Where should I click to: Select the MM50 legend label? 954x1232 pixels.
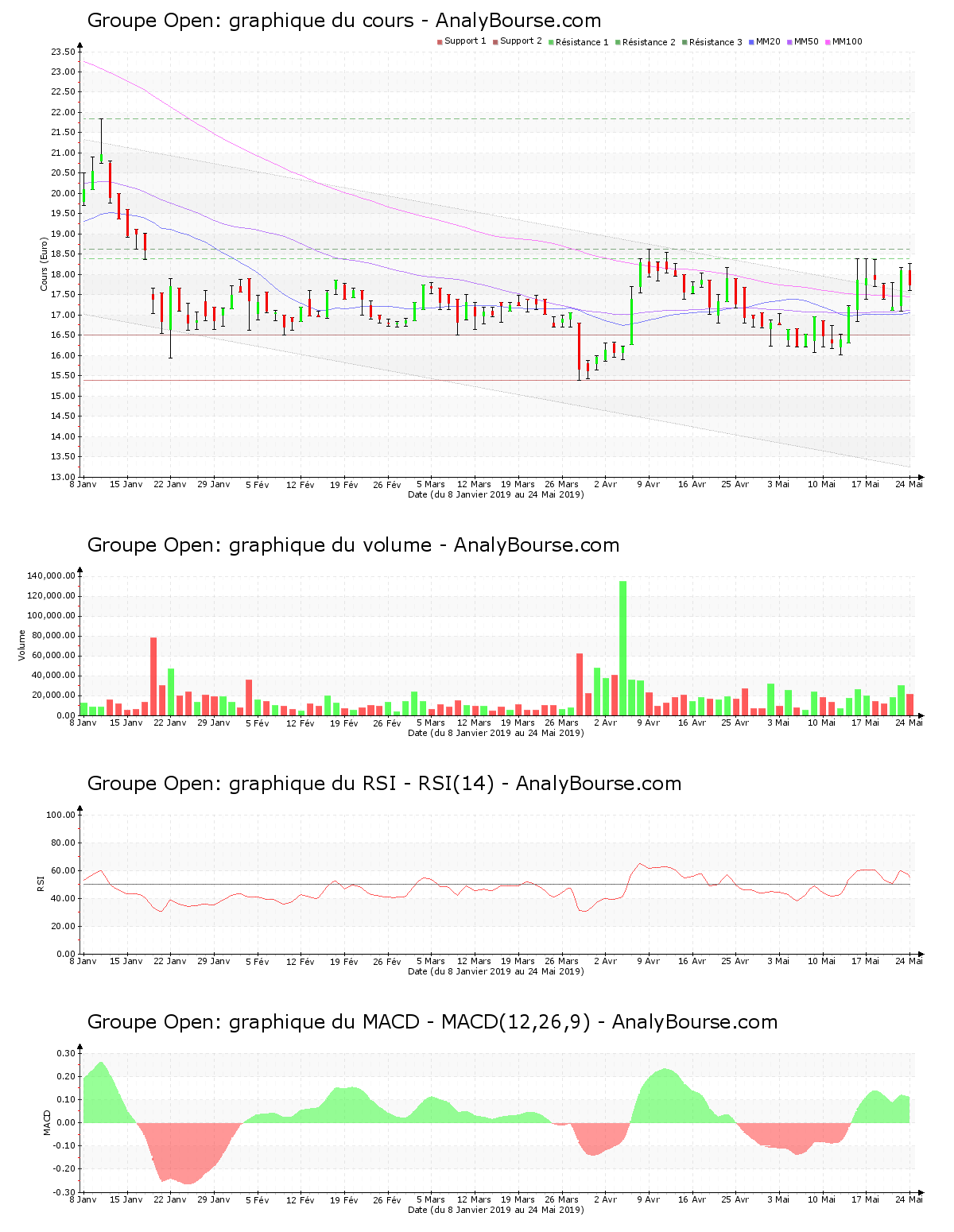click(x=806, y=41)
